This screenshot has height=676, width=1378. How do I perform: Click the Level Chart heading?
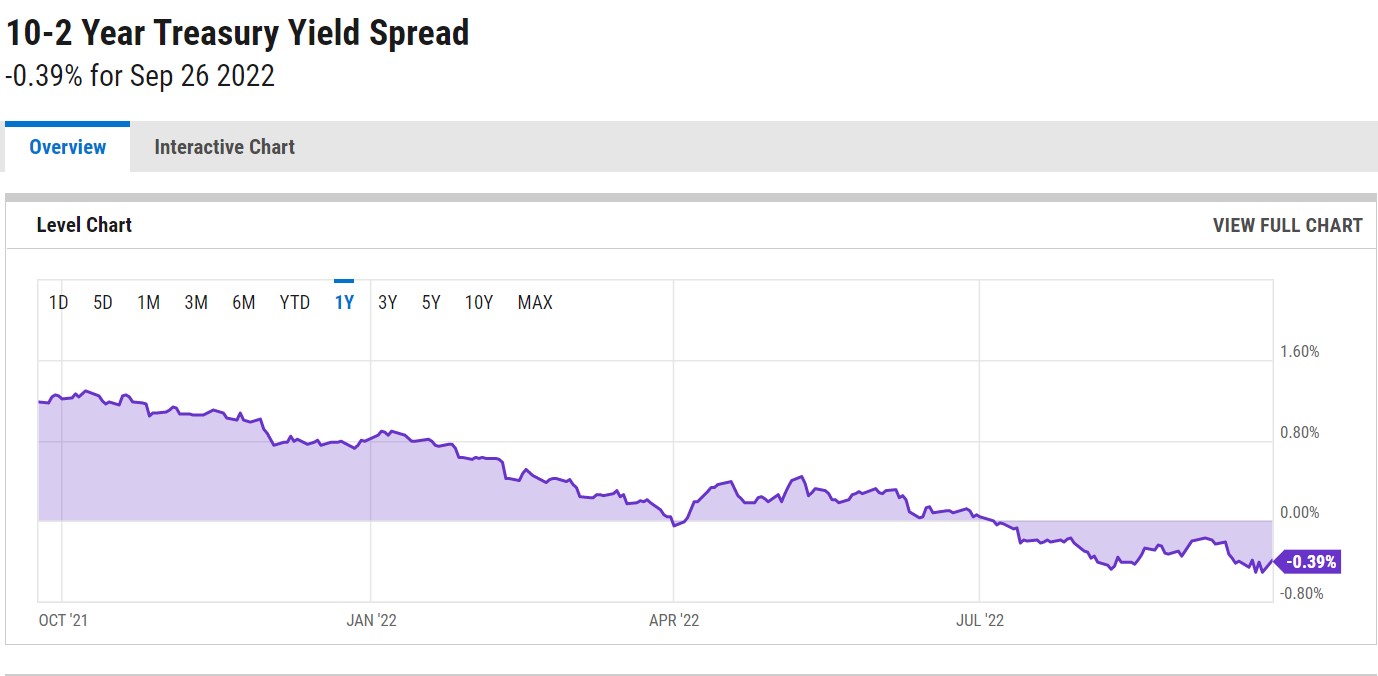coord(84,225)
